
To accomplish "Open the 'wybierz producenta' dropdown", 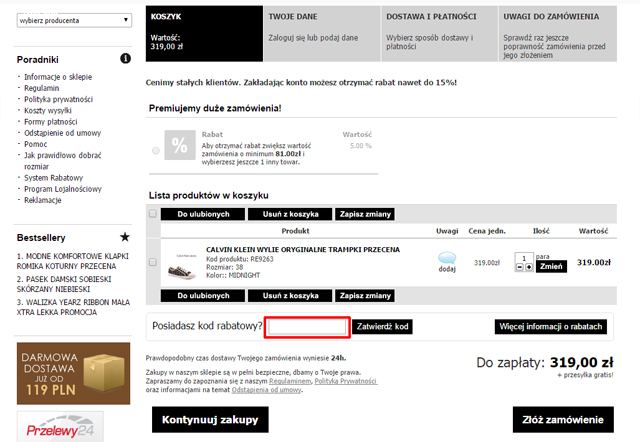I will pos(73,19).
